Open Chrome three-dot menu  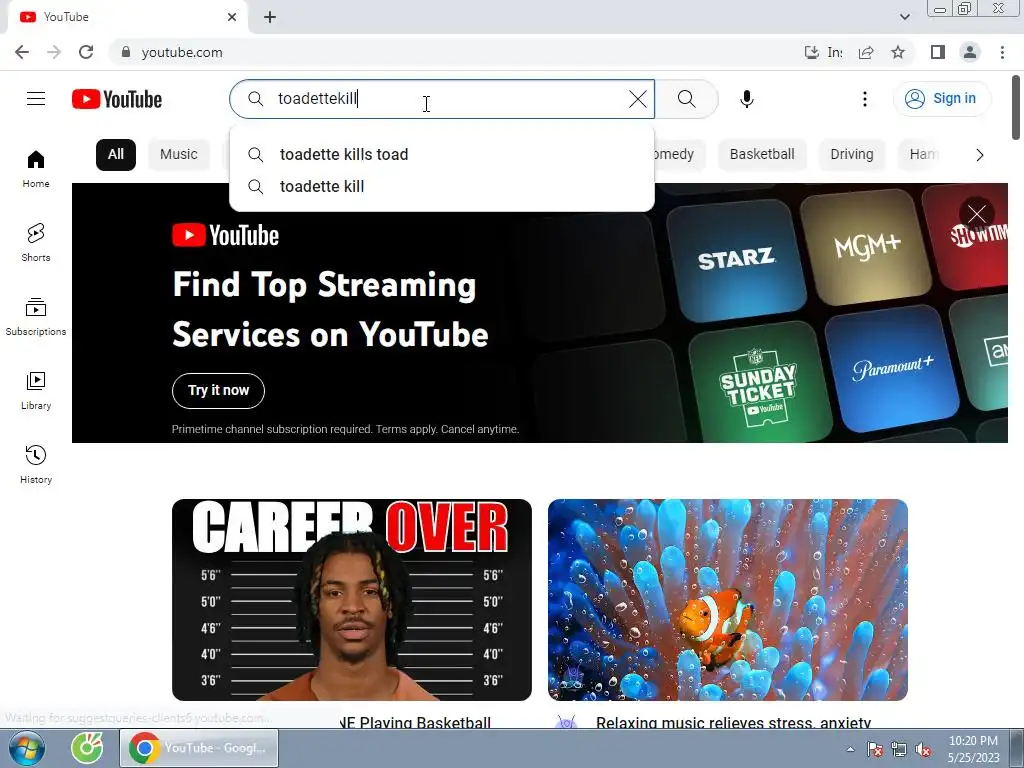click(x=1002, y=52)
